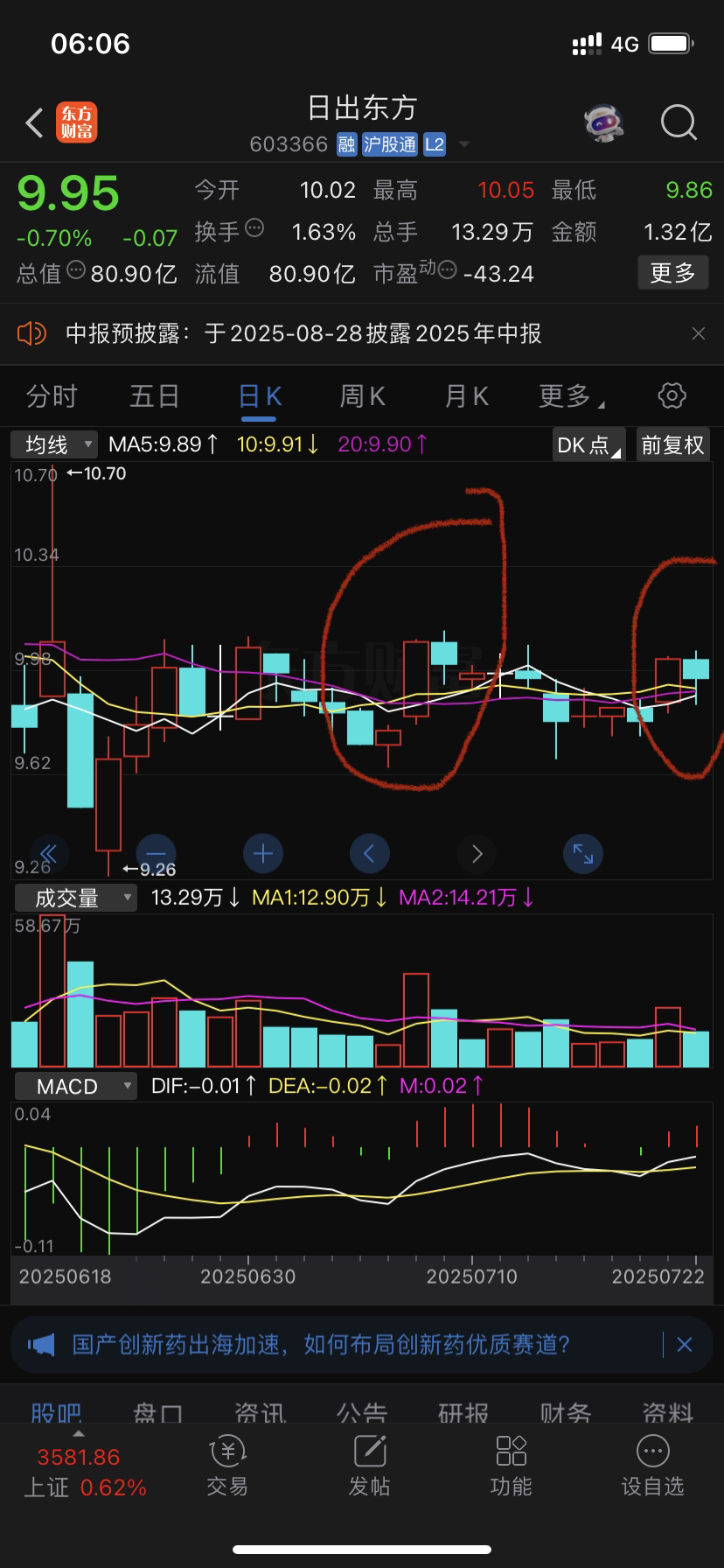The width and height of the screenshot is (724, 1568).
Task: Expand chart to fullscreen icon
Action: (x=583, y=853)
